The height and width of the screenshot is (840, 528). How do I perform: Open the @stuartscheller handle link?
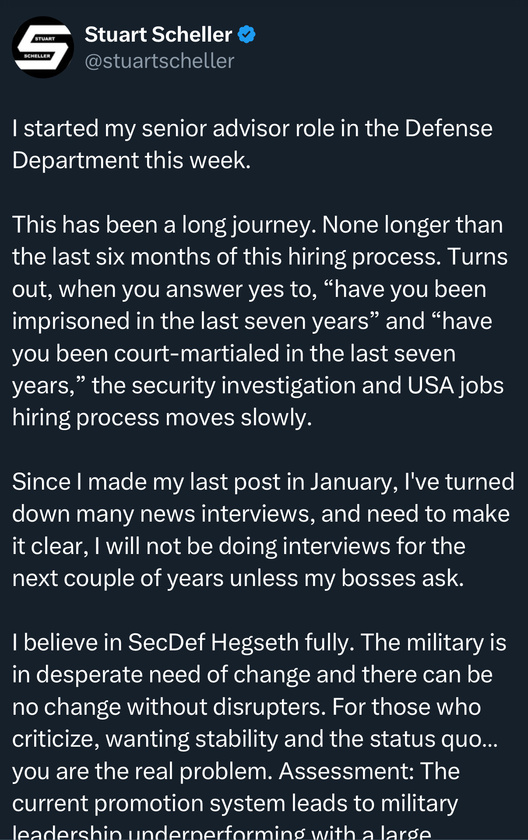click(160, 61)
